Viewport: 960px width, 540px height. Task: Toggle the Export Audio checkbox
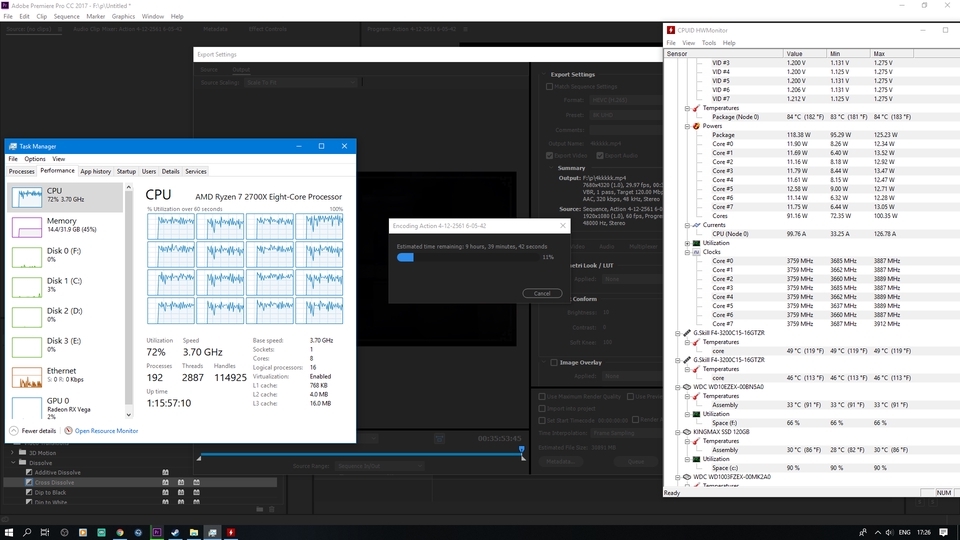coord(600,156)
